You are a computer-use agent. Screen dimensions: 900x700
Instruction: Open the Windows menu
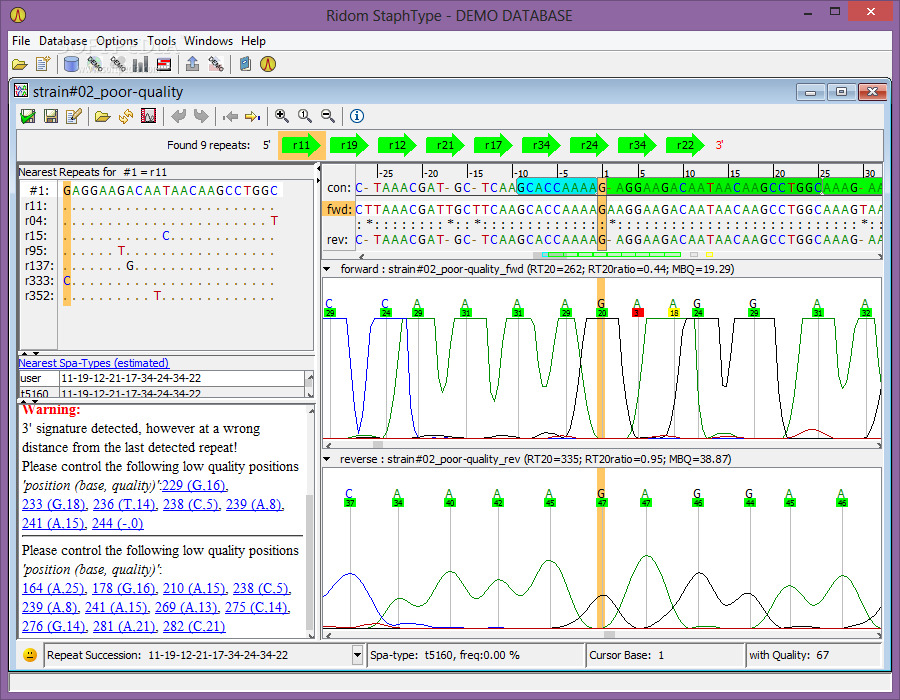pos(208,41)
